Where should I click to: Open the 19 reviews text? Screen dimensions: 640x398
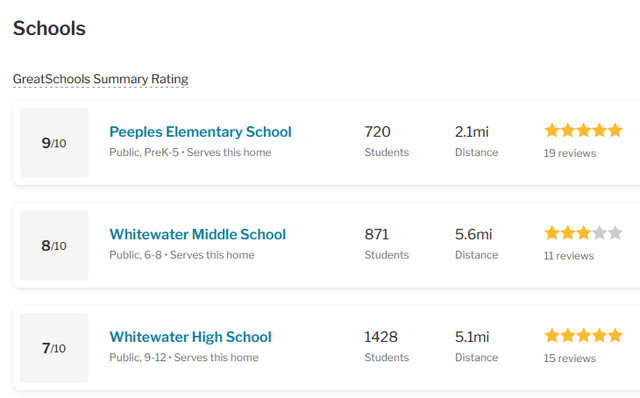[570, 153]
